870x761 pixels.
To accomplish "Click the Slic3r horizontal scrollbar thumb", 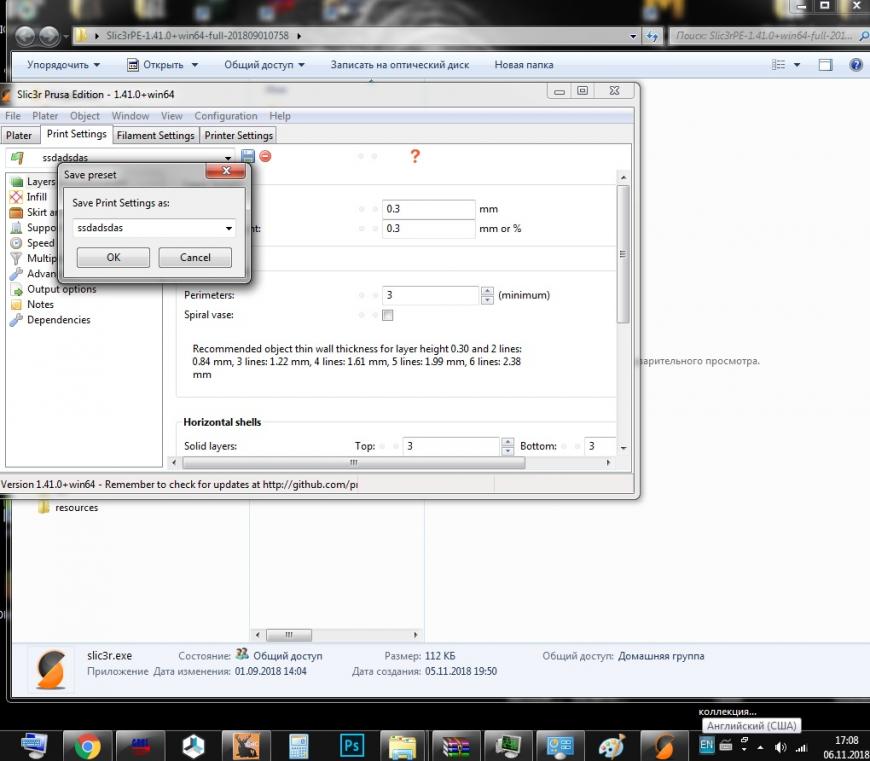I will pyautogui.click(x=353, y=463).
